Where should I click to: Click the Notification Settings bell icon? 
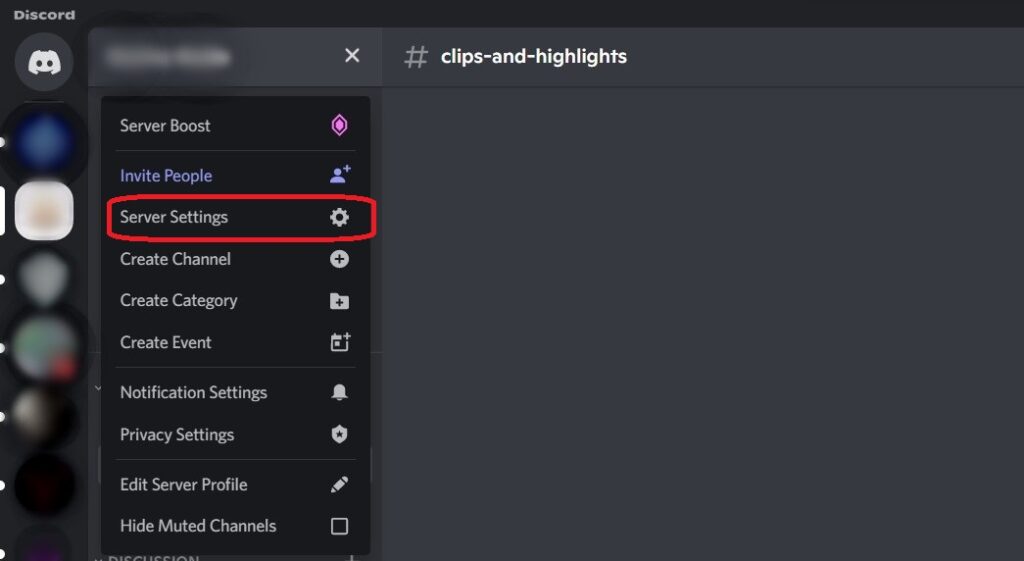pos(339,392)
